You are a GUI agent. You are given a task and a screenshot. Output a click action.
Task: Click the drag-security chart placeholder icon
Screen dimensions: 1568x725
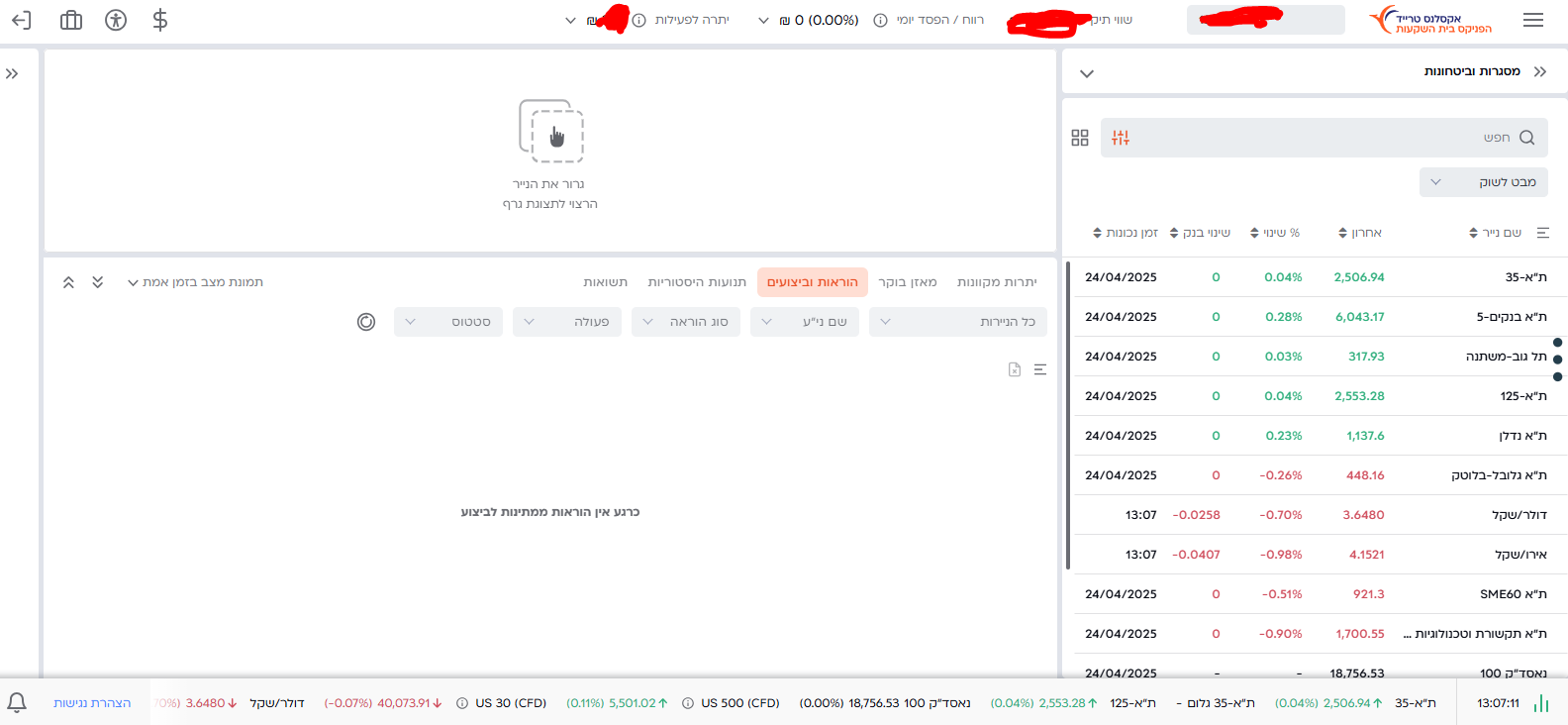click(x=551, y=131)
